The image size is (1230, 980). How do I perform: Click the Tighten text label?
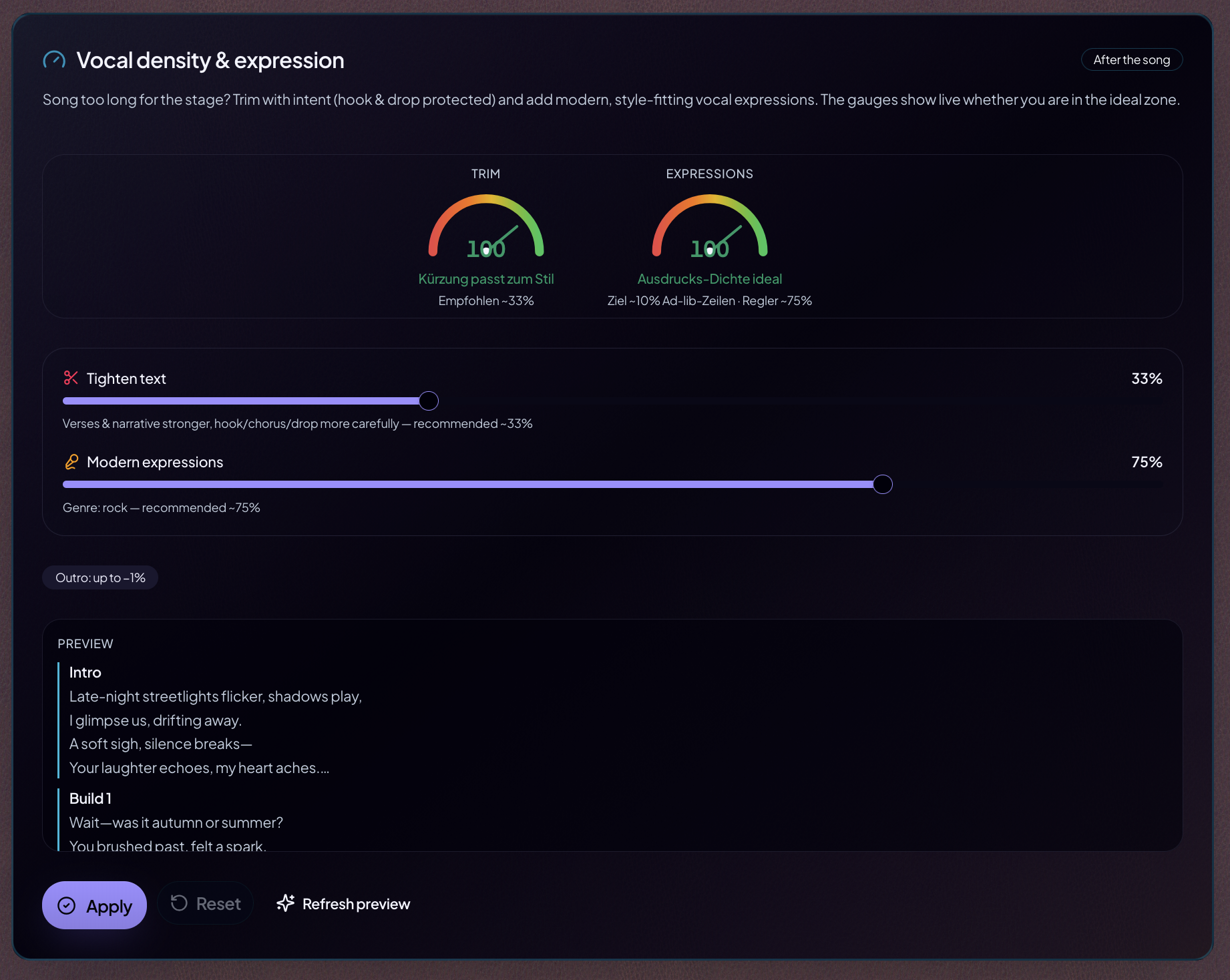coord(126,379)
